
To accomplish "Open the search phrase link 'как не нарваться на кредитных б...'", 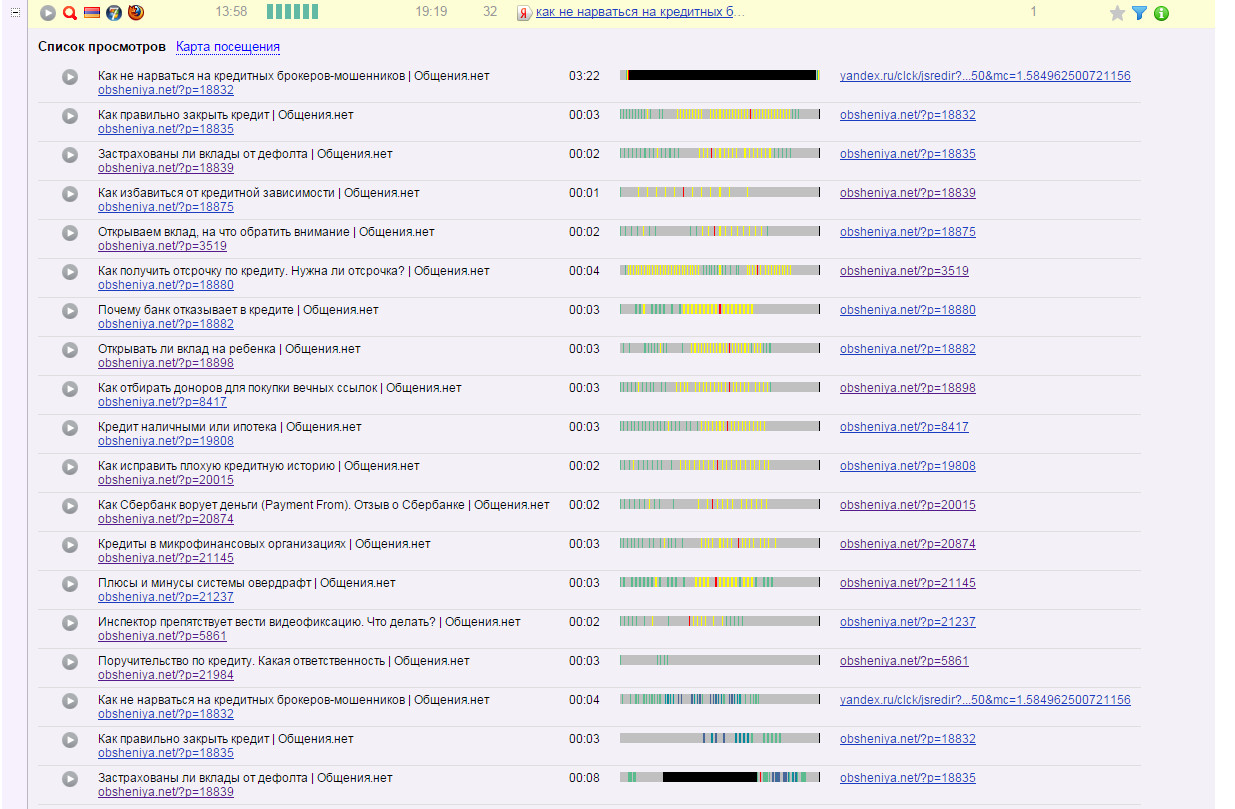I will coord(641,12).
